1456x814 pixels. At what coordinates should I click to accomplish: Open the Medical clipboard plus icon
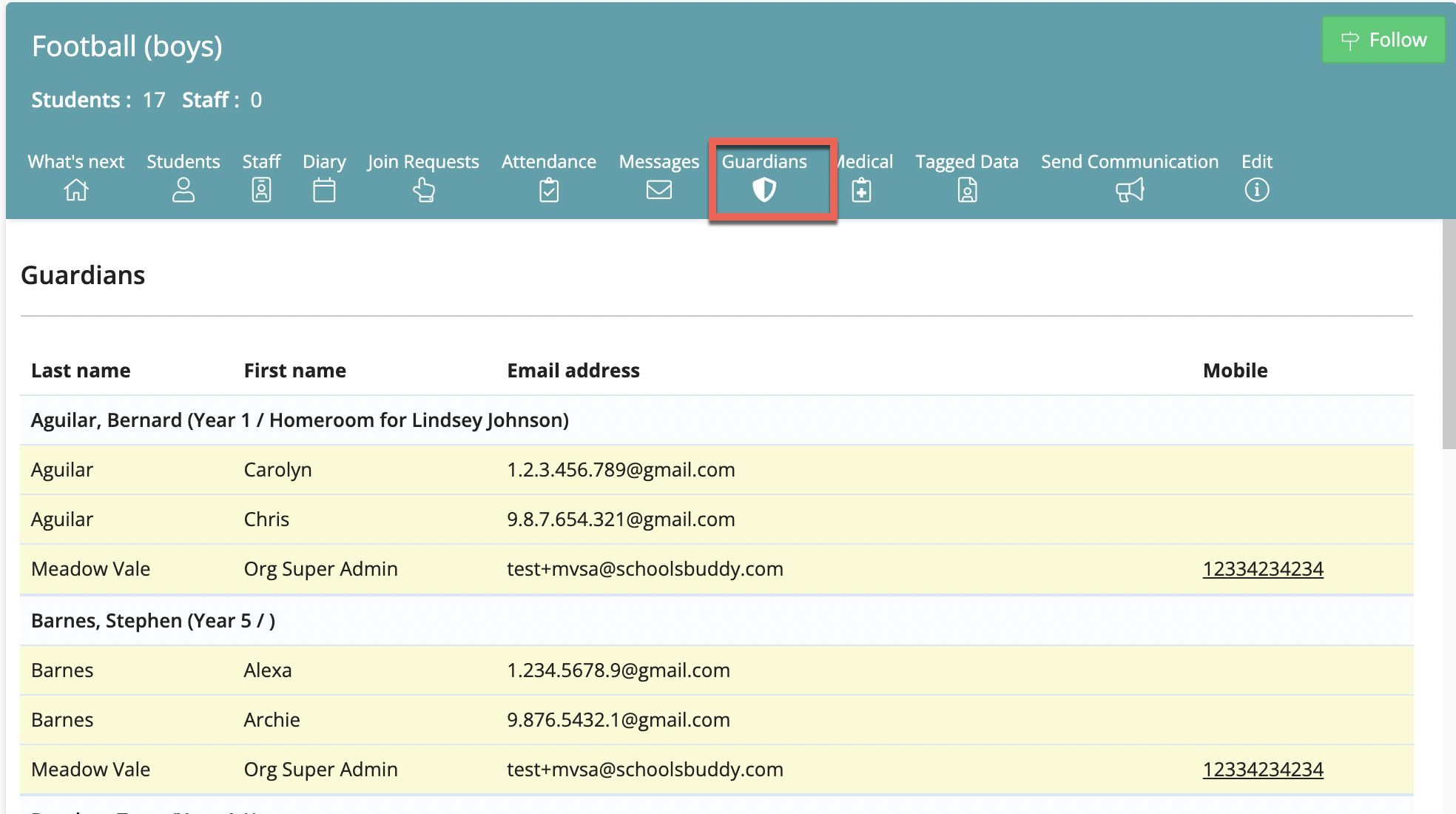click(861, 190)
